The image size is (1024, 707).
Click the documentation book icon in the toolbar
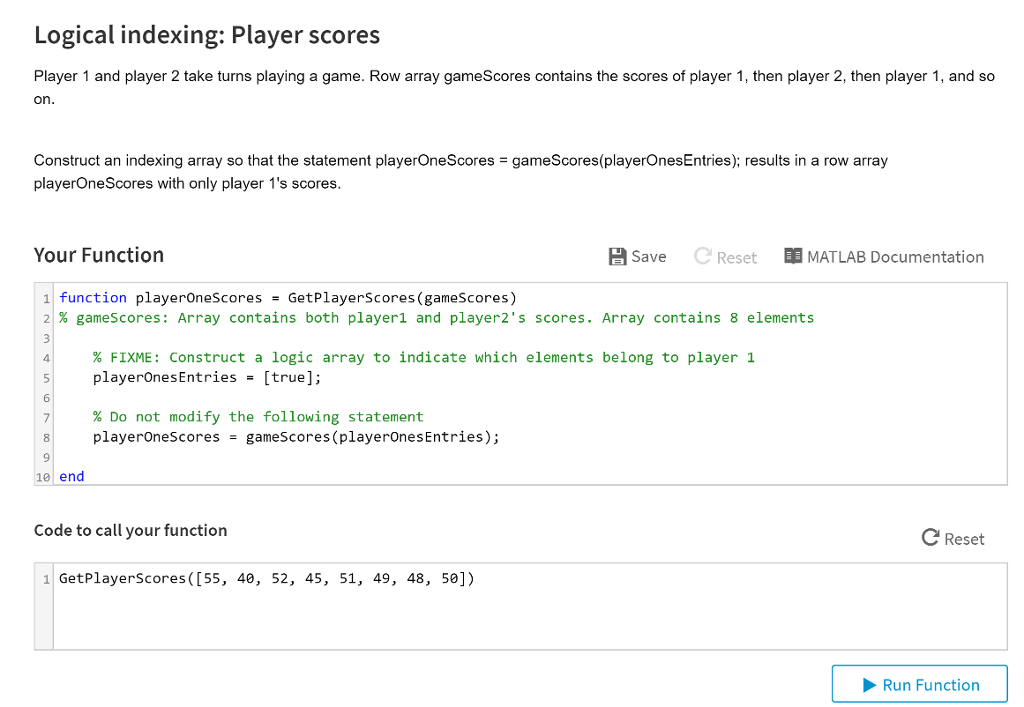click(x=793, y=257)
